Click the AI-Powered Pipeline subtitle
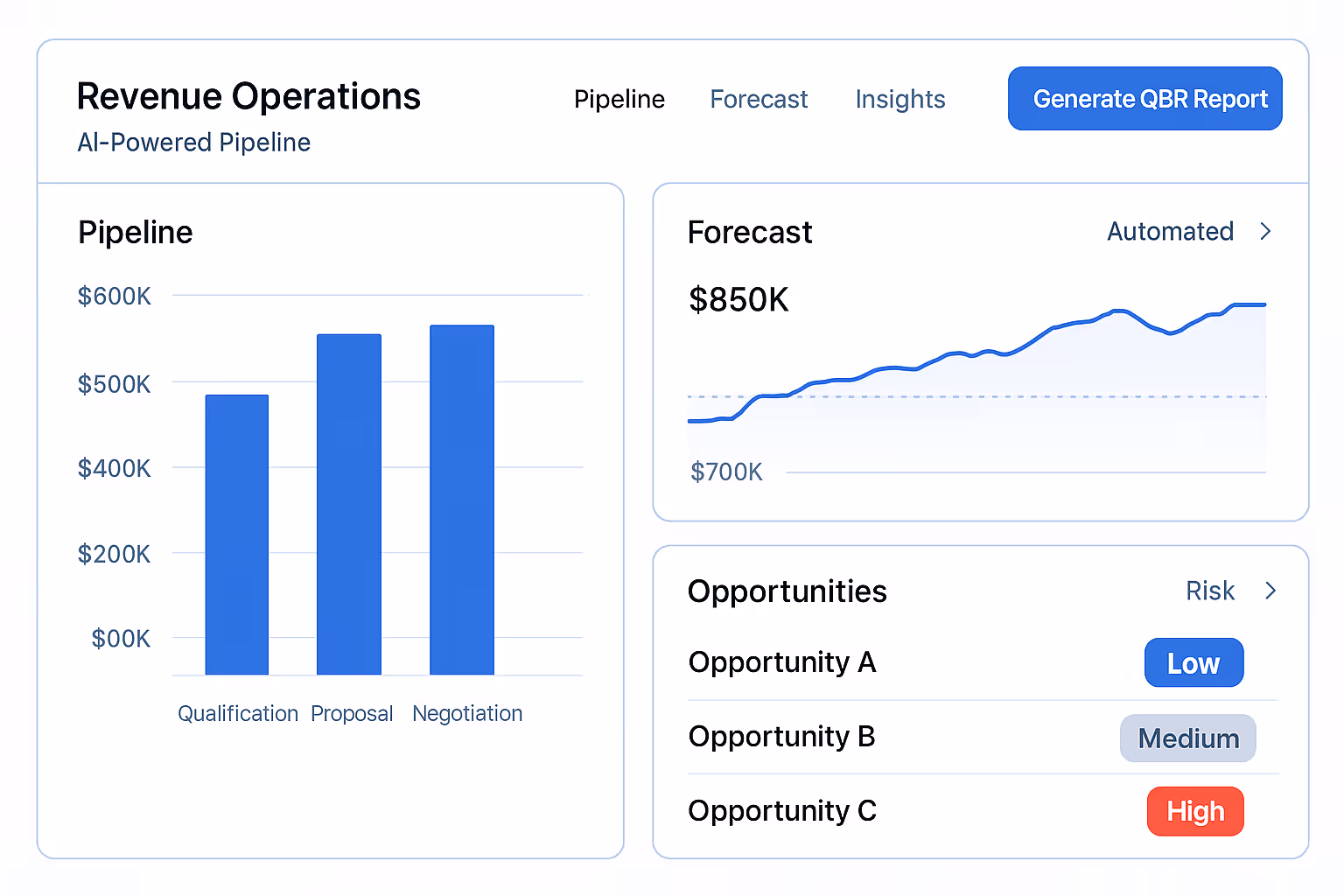The width and height of the screenshot is (1344, 896). (193, 142)
